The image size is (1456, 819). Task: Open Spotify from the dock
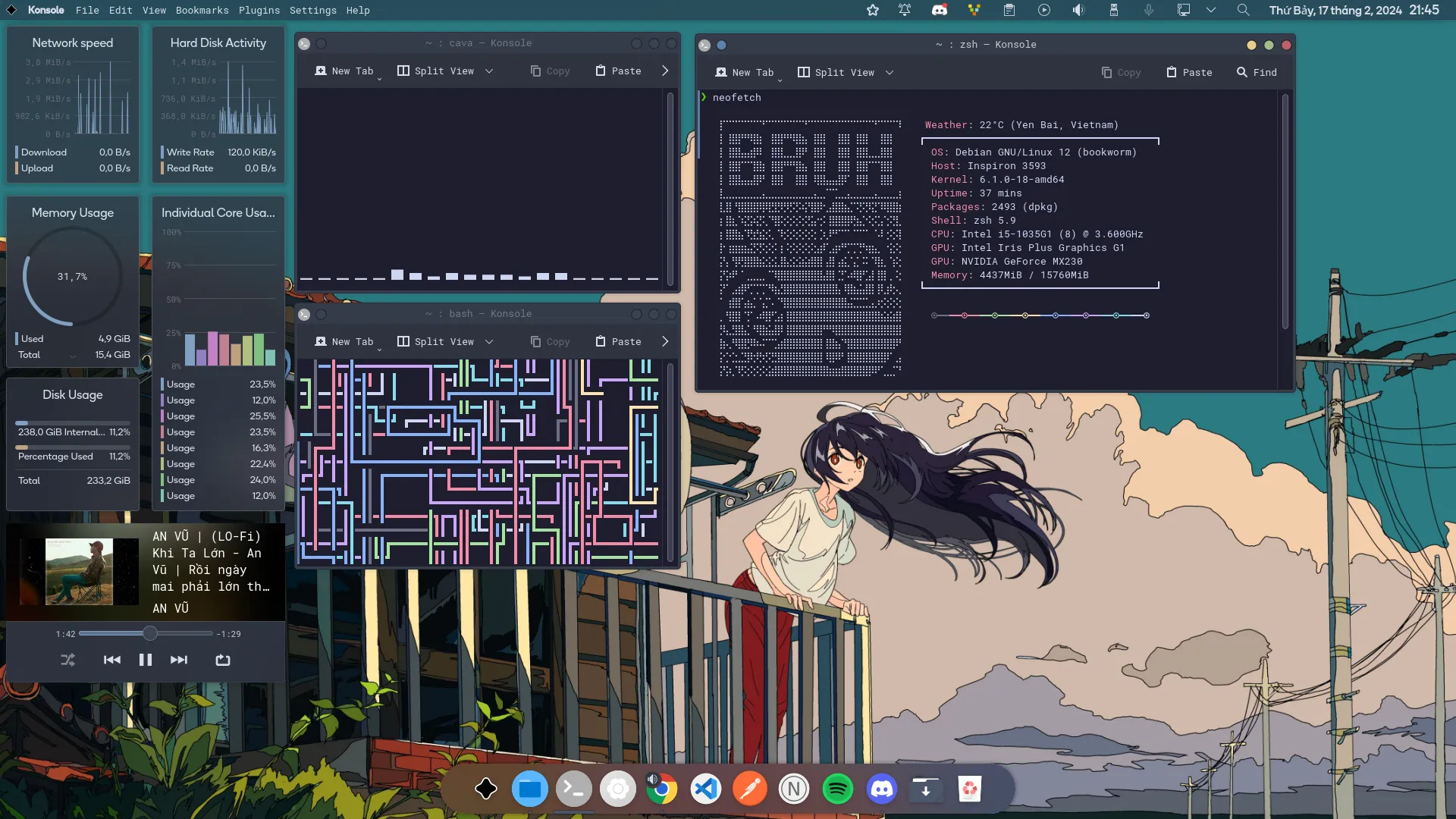click(838, 789)
